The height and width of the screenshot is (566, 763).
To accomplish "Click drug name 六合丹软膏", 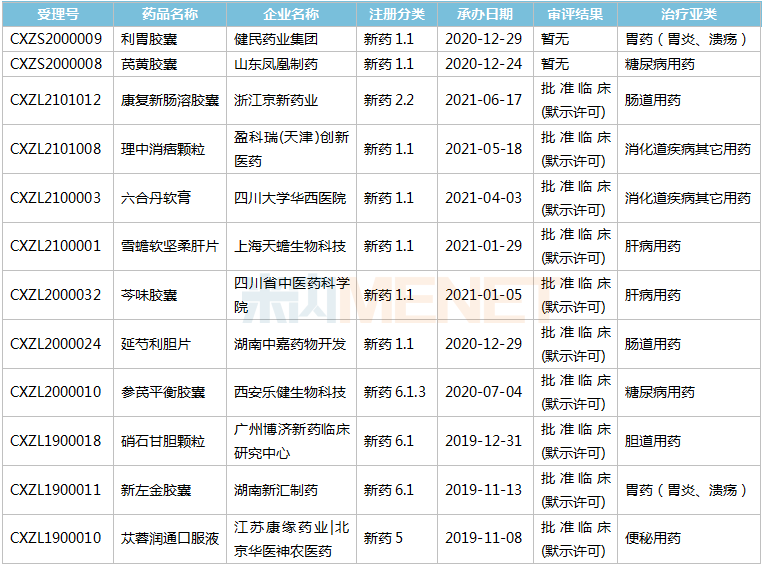I will pos(156,198).
